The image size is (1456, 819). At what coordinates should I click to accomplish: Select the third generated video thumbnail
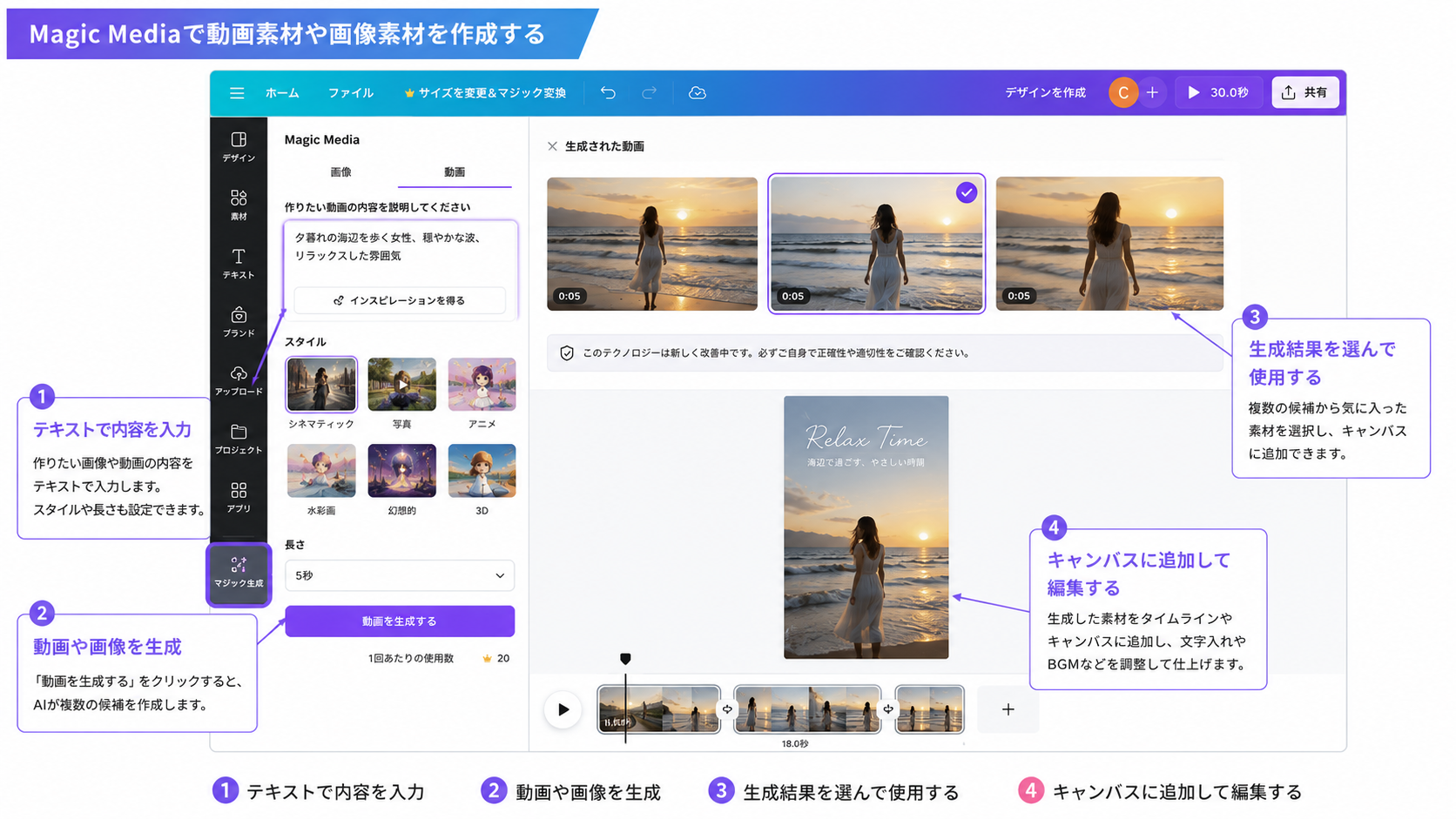(1109, 244)
